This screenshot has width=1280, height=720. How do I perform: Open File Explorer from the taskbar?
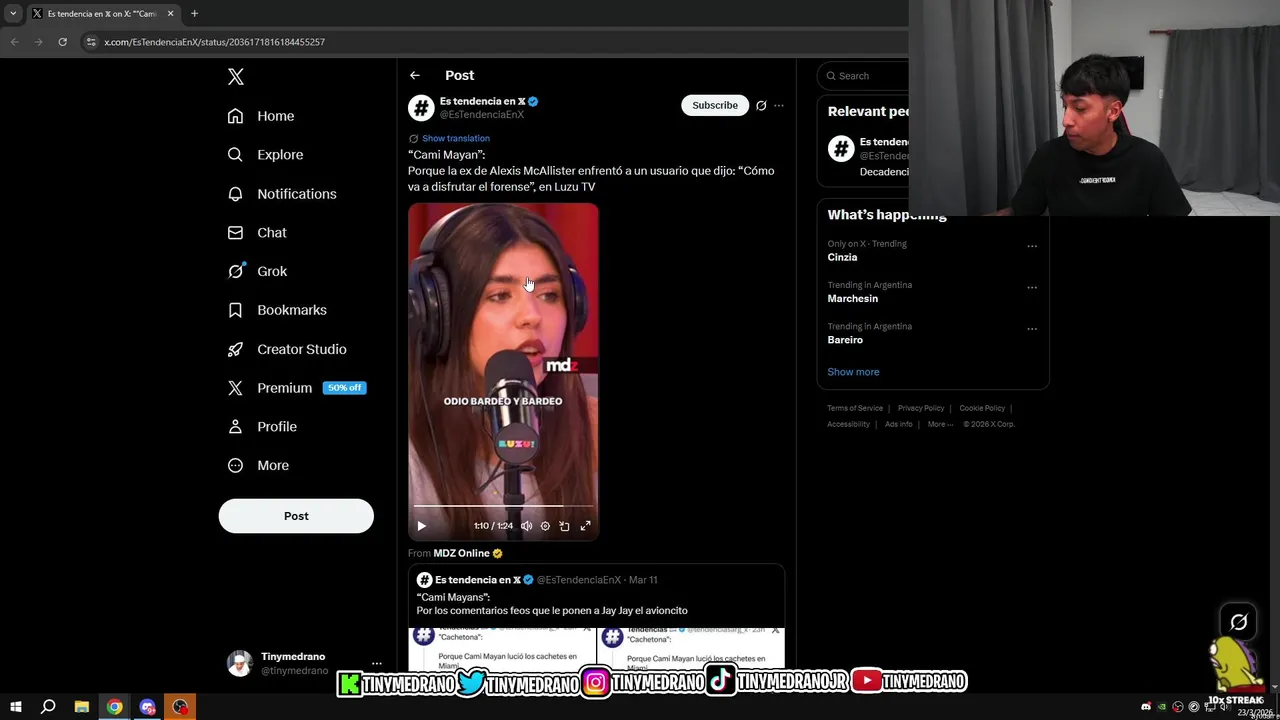tap(82, 707)
